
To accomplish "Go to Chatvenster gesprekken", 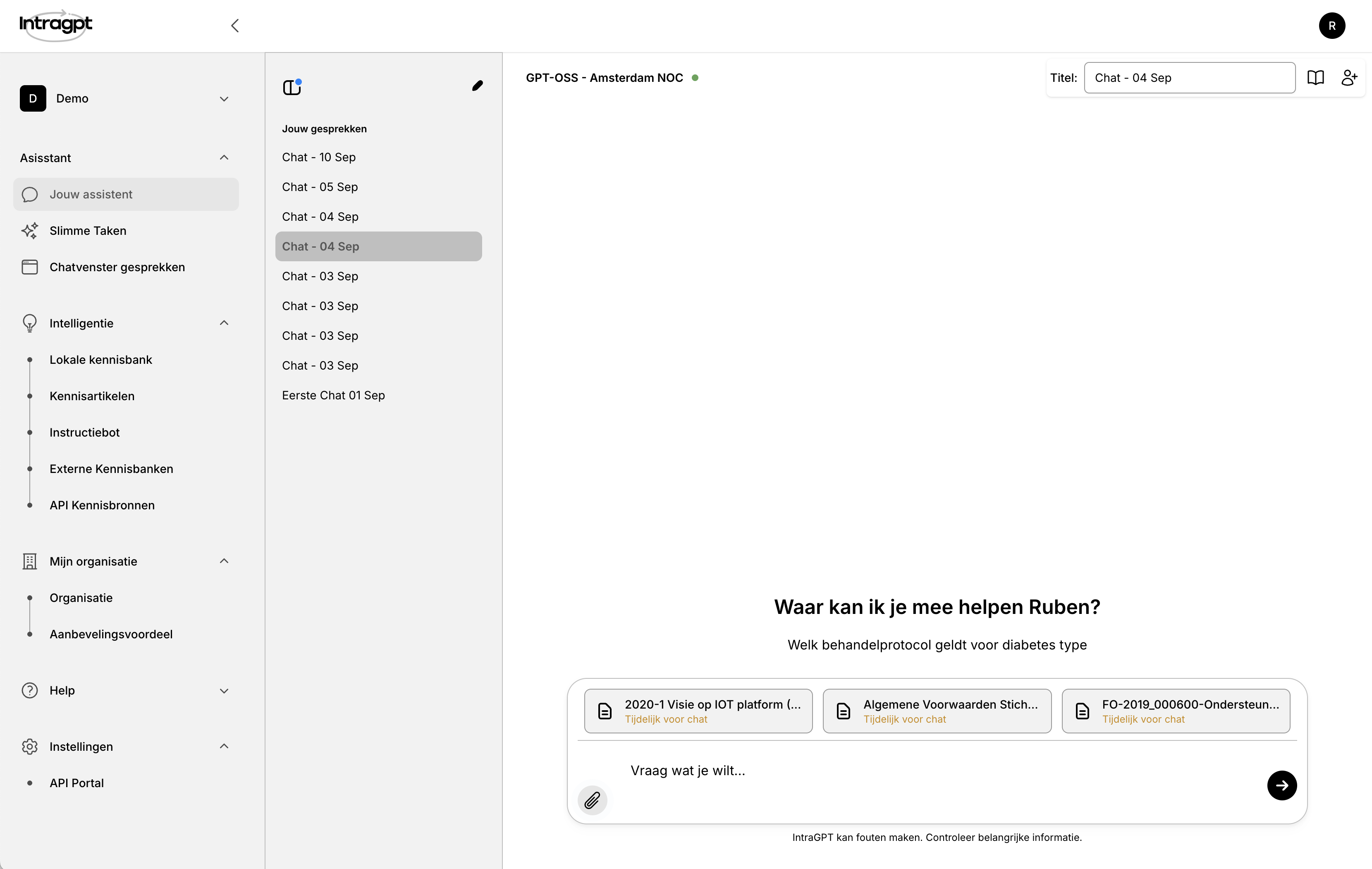I will pos(117,267).
